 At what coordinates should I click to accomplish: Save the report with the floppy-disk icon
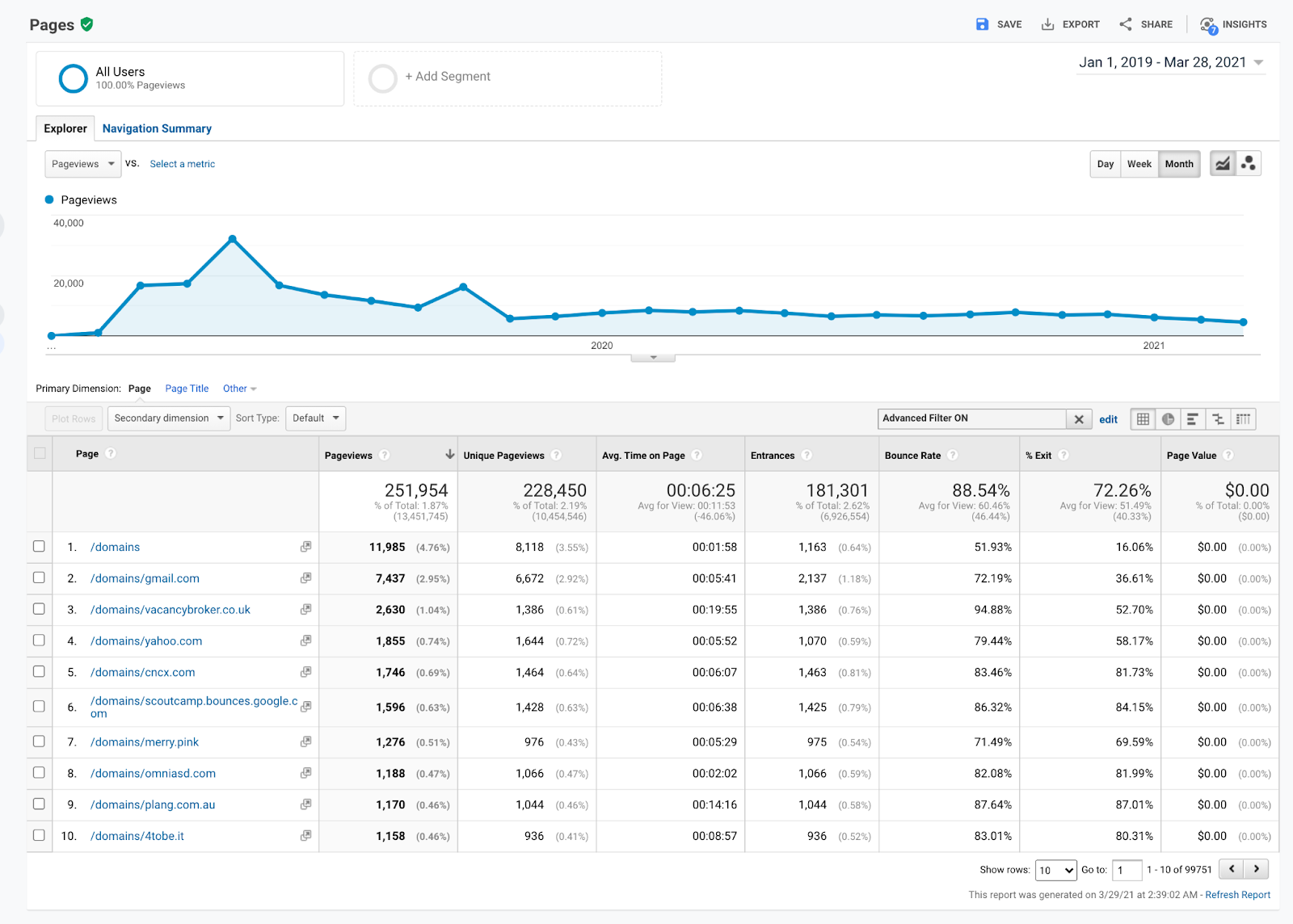(x=982, y=24)
